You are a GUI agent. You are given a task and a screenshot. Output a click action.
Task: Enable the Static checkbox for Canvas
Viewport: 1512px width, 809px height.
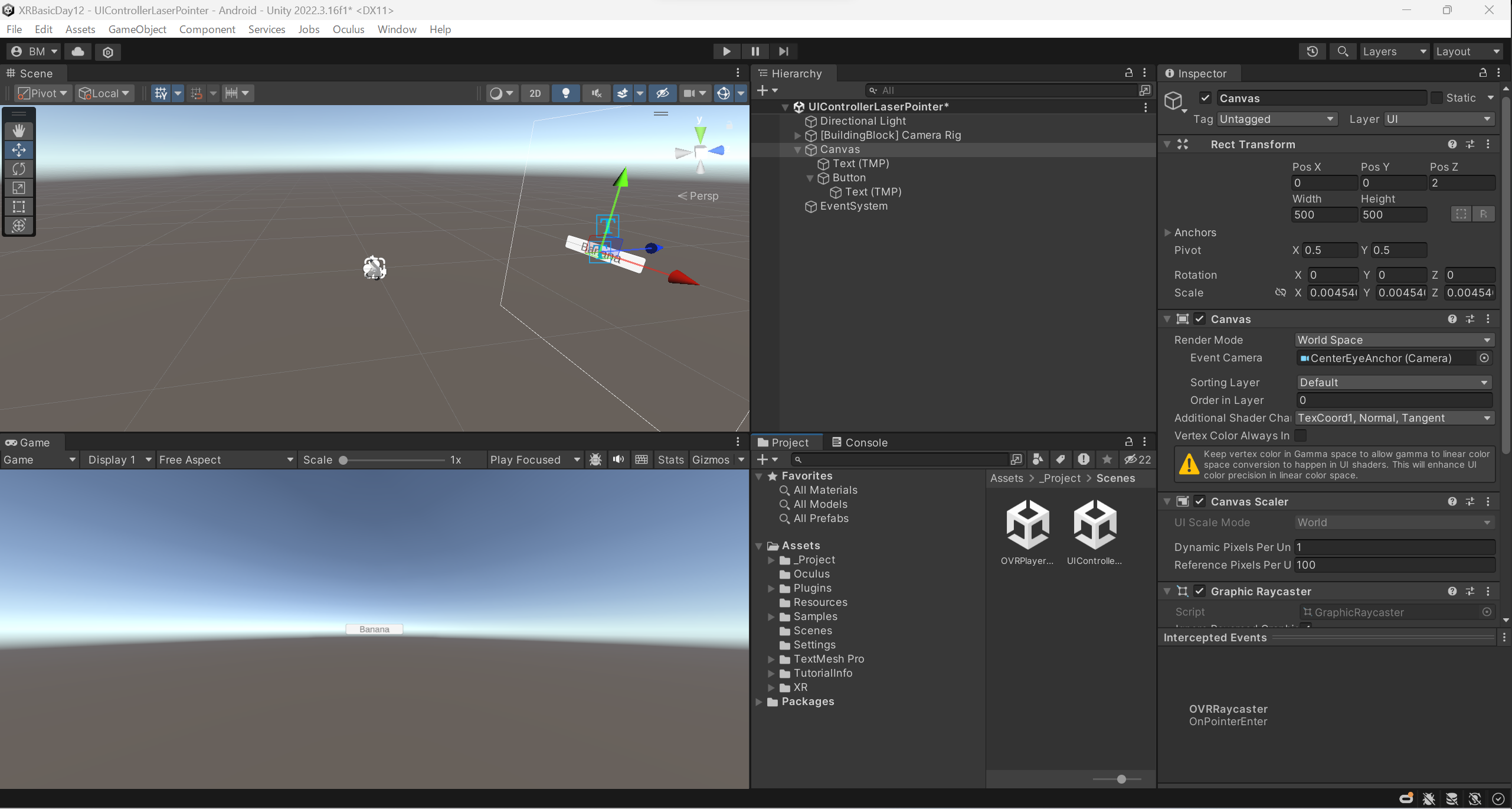[x=1438, y=97]
